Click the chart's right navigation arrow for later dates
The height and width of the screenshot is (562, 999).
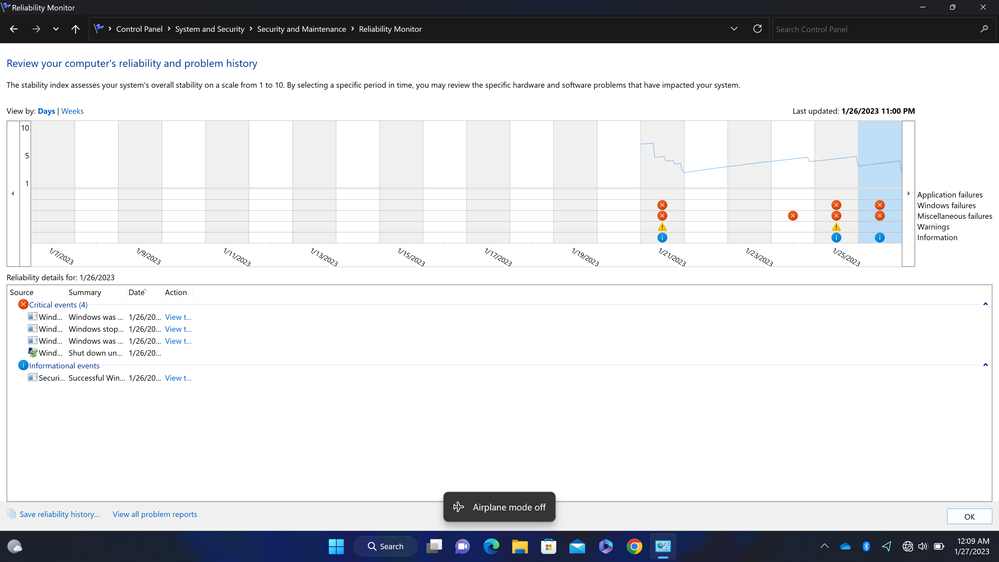pos(909,194)
